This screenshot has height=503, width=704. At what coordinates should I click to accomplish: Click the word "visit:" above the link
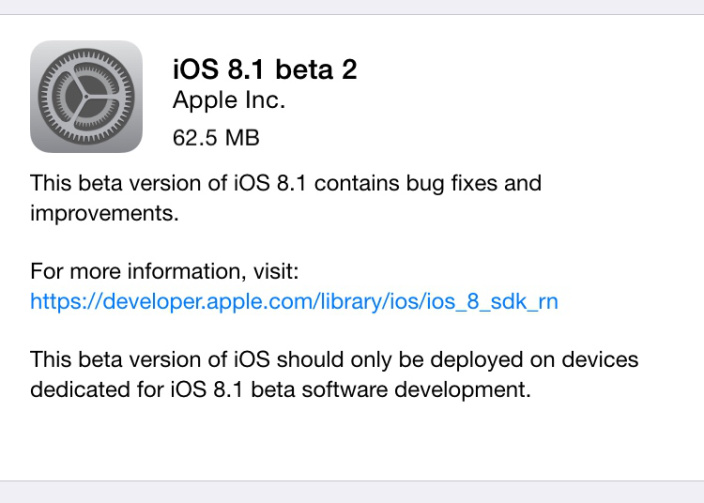[x=274, y=271]
